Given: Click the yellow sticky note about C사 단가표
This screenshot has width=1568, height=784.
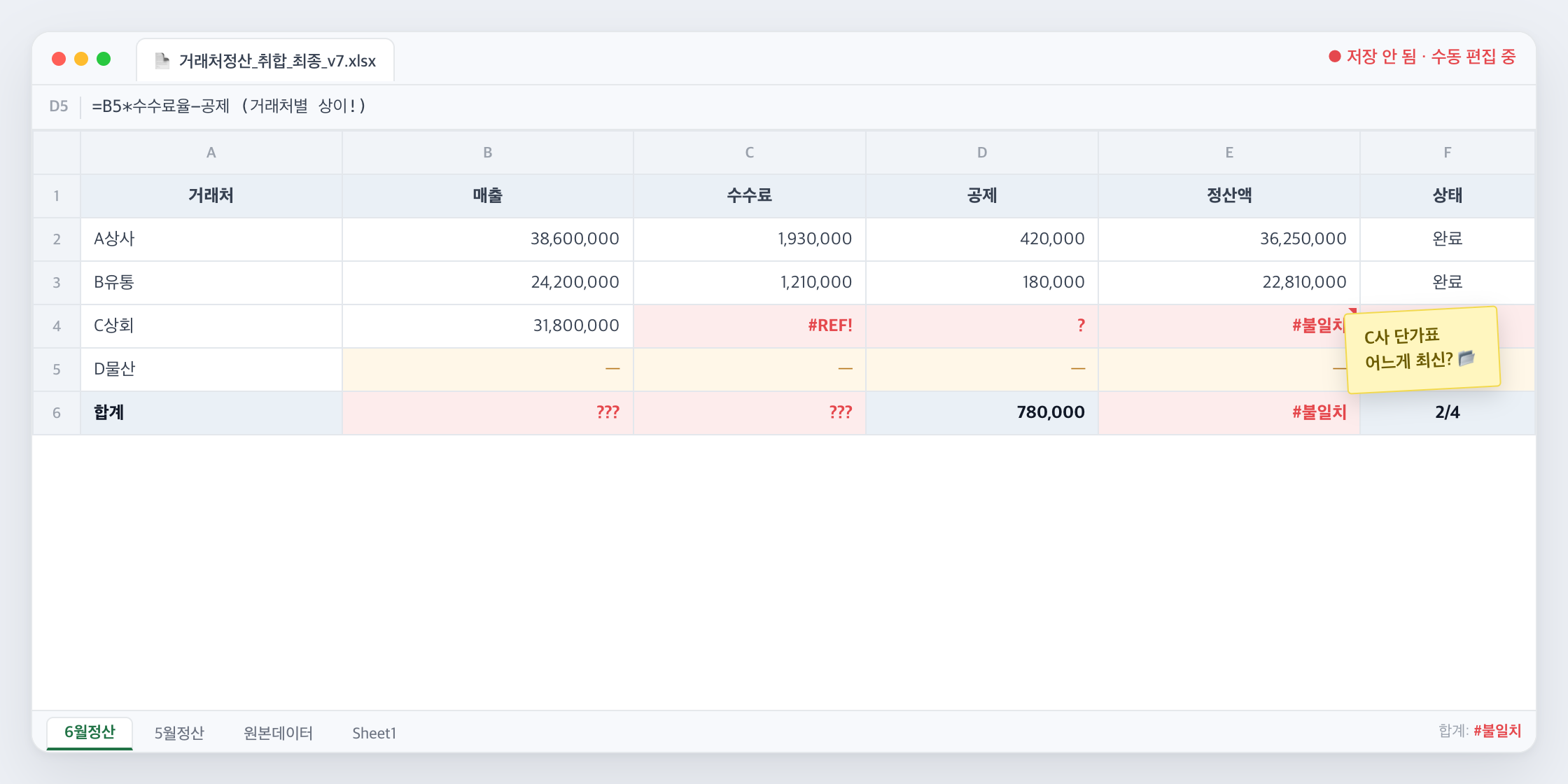Looking at the screenshot, I should tap(1422, 349).
